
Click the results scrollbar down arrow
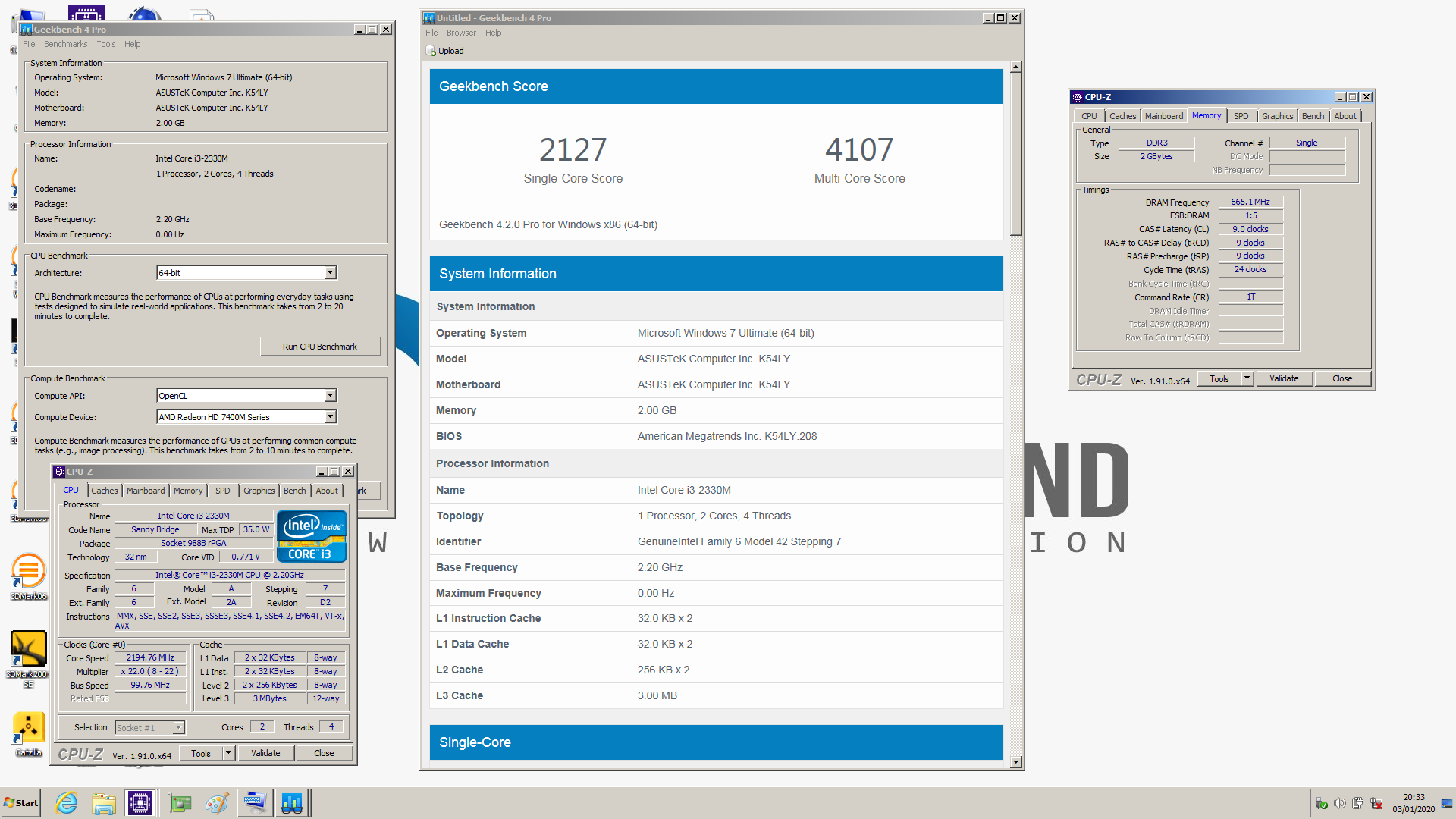click(x=1016, y=762)
